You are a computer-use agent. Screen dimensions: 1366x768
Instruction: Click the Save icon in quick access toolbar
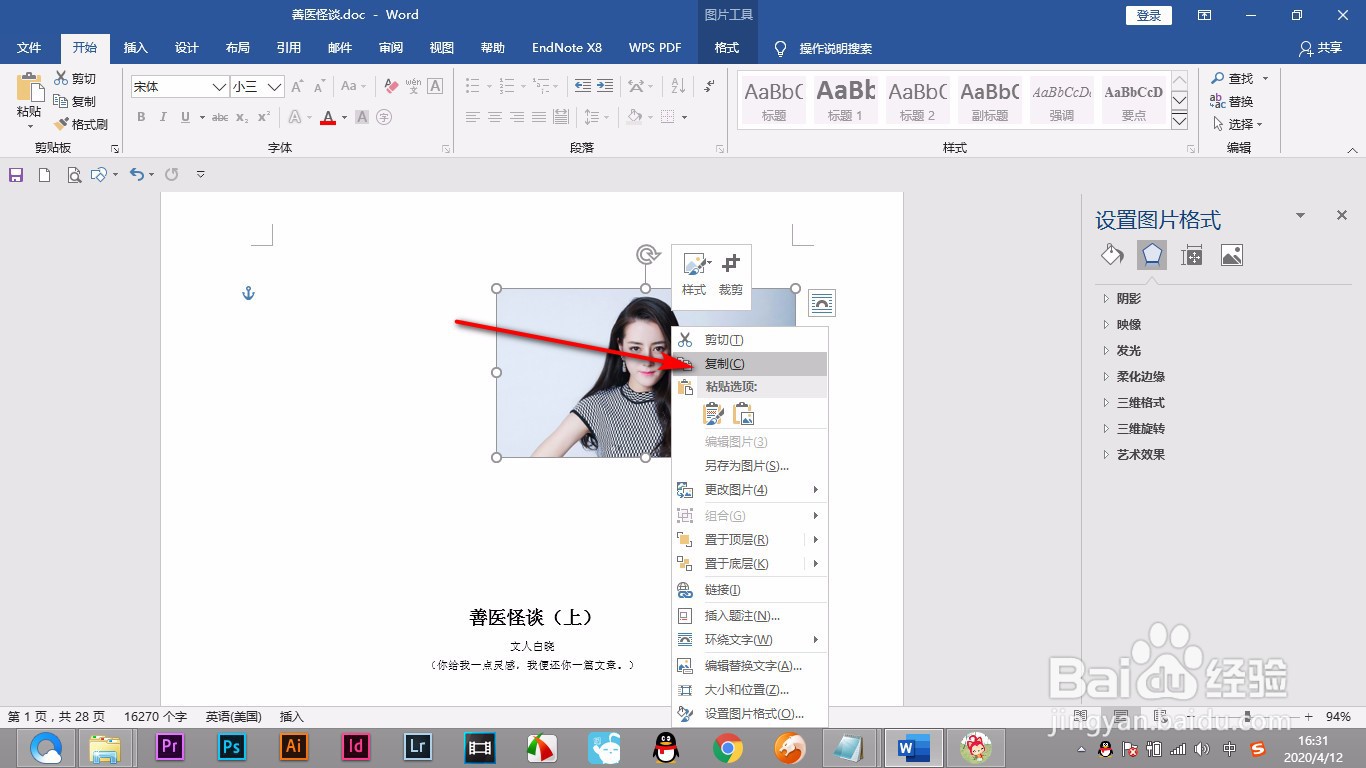[16, 174]
